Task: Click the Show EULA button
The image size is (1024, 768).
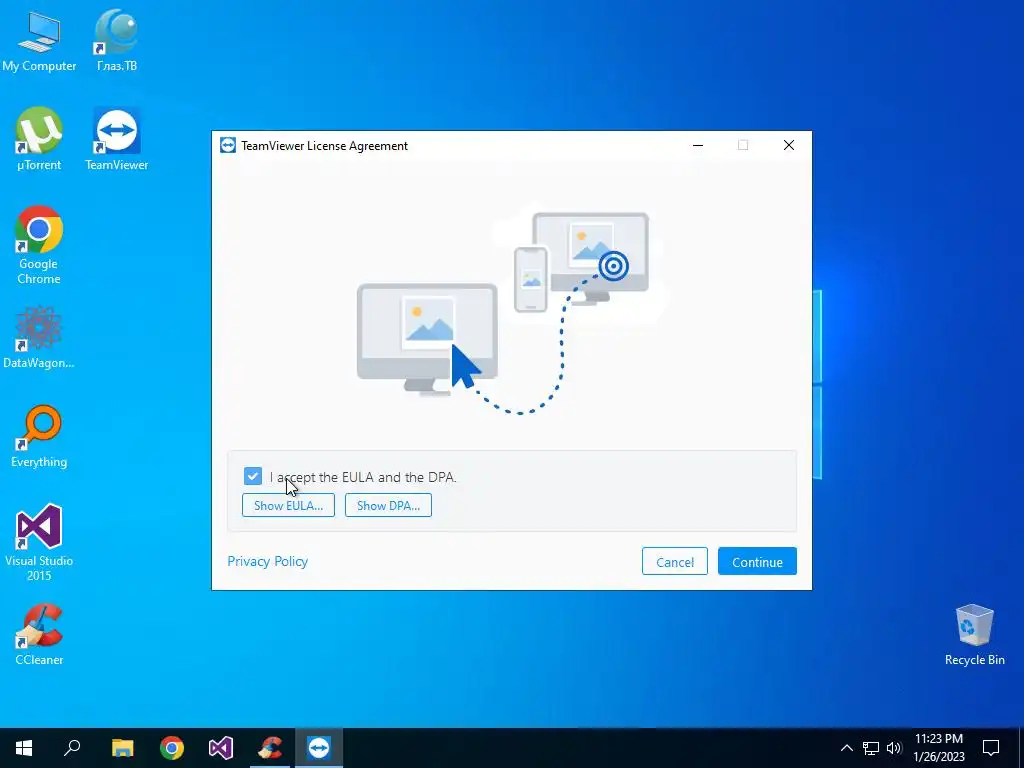Action: click(x=288, y=505)
